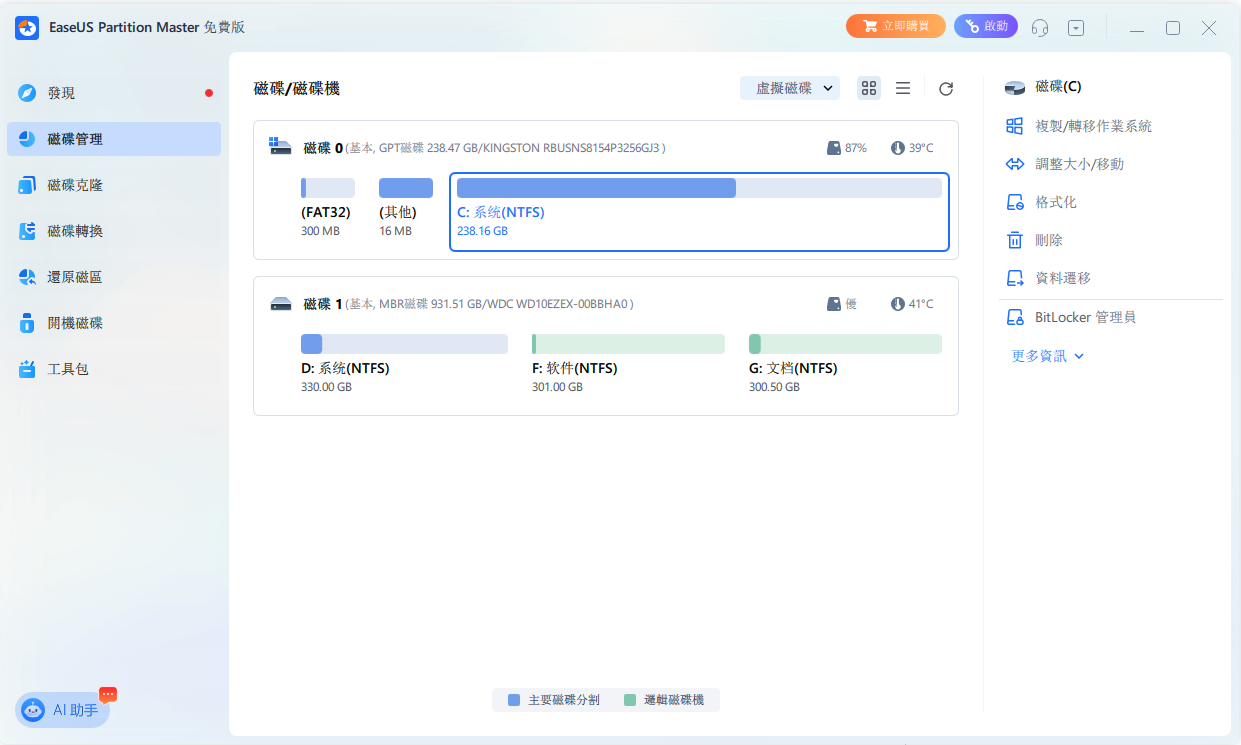Click the 刪除 trash icon
This screenshot has width=1241, height=745.
coord(1015,240)
